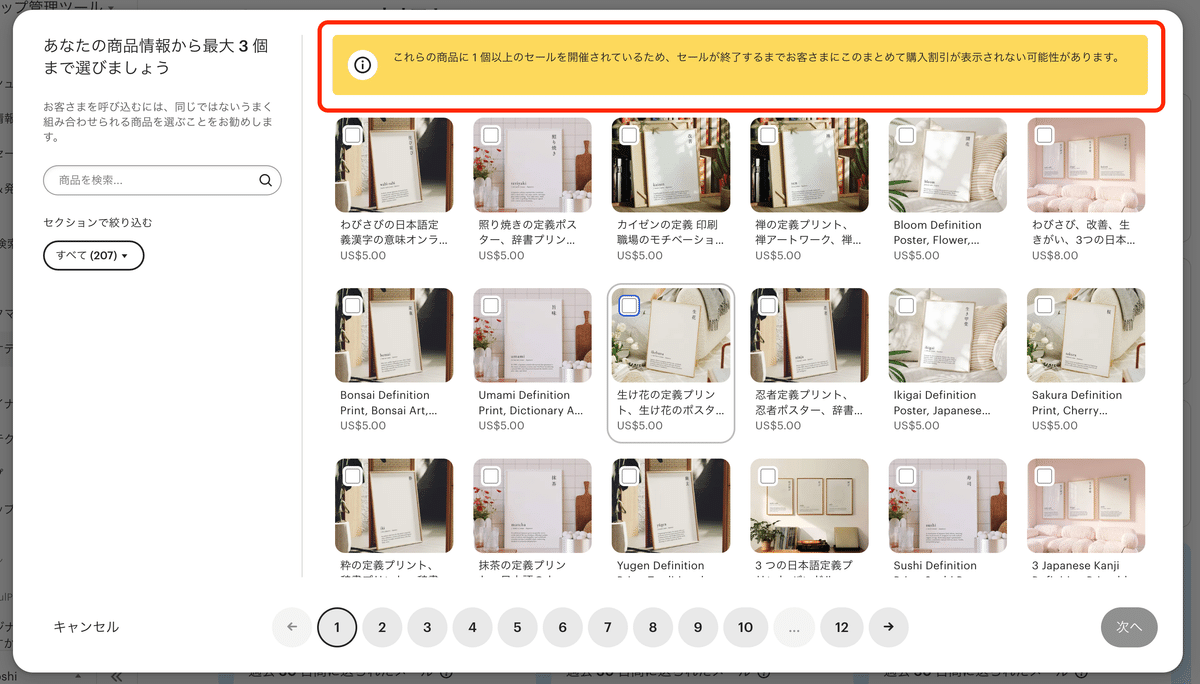This screenshot has width=1200, height=684.
Task: Select page 3 in pagination
Action: coord(427,627)
